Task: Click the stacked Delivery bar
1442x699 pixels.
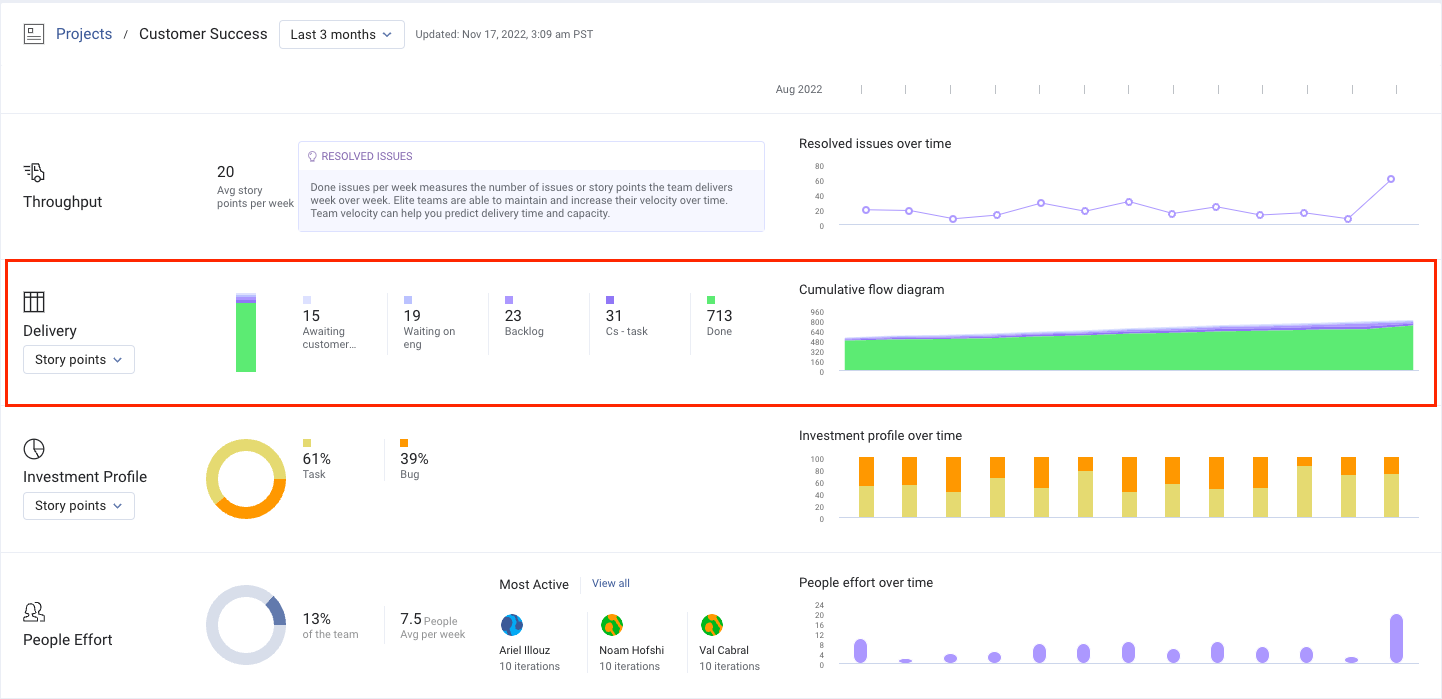Action: coord(246,335)
